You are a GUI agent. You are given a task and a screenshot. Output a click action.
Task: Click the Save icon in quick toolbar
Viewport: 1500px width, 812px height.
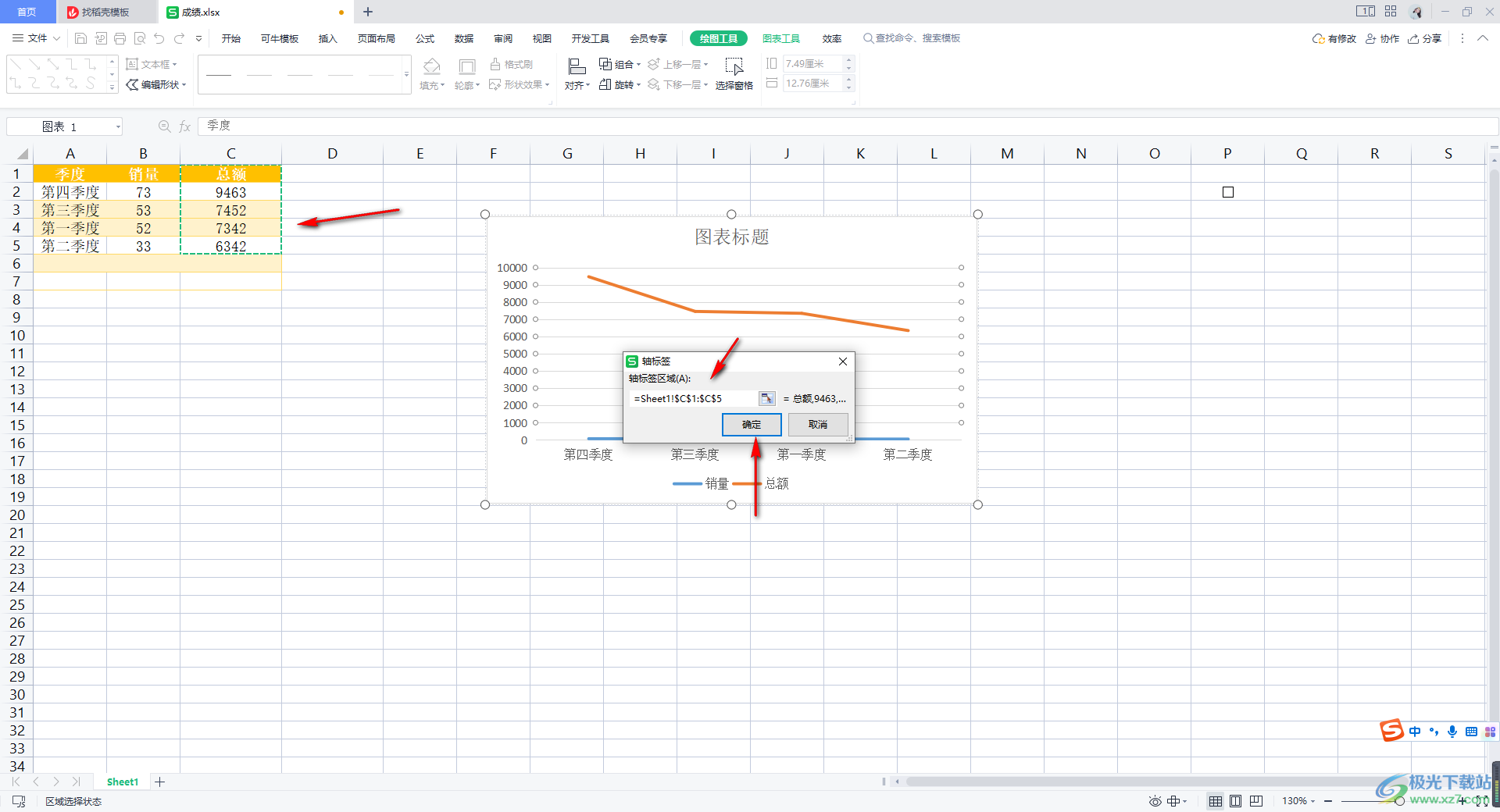[80, 38]
